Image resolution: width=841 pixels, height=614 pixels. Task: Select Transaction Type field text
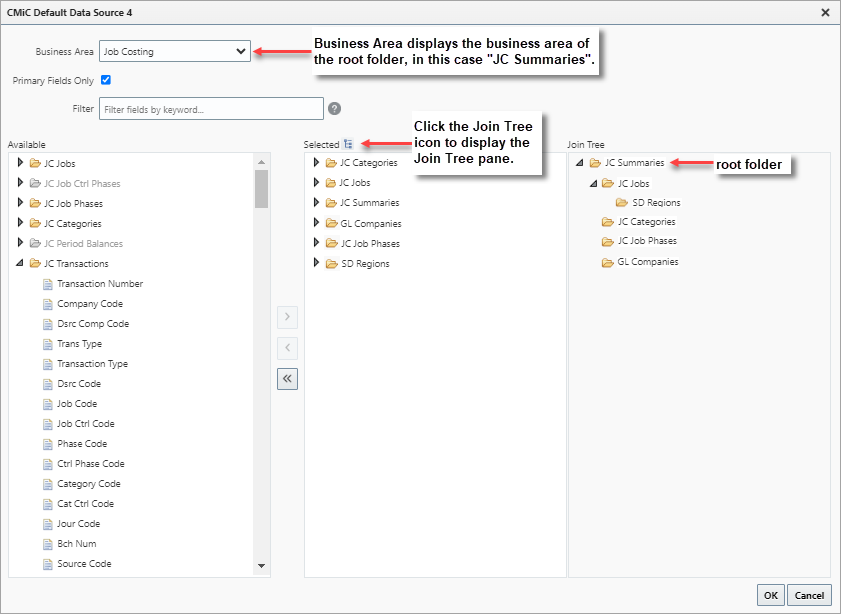(92, 364)
